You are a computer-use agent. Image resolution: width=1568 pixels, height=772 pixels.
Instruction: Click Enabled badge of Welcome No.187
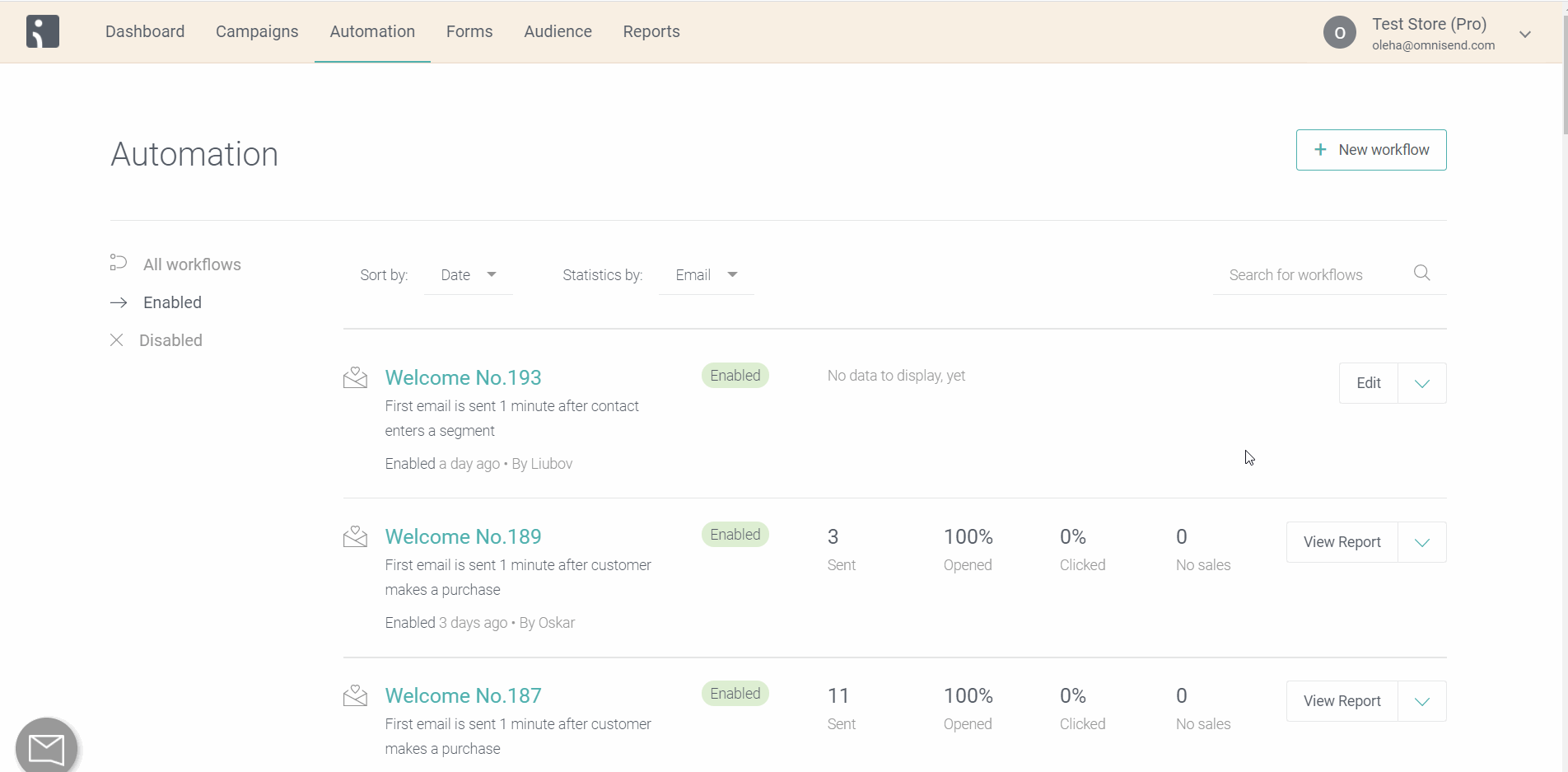pyautogui.click(x=735, y=694)
